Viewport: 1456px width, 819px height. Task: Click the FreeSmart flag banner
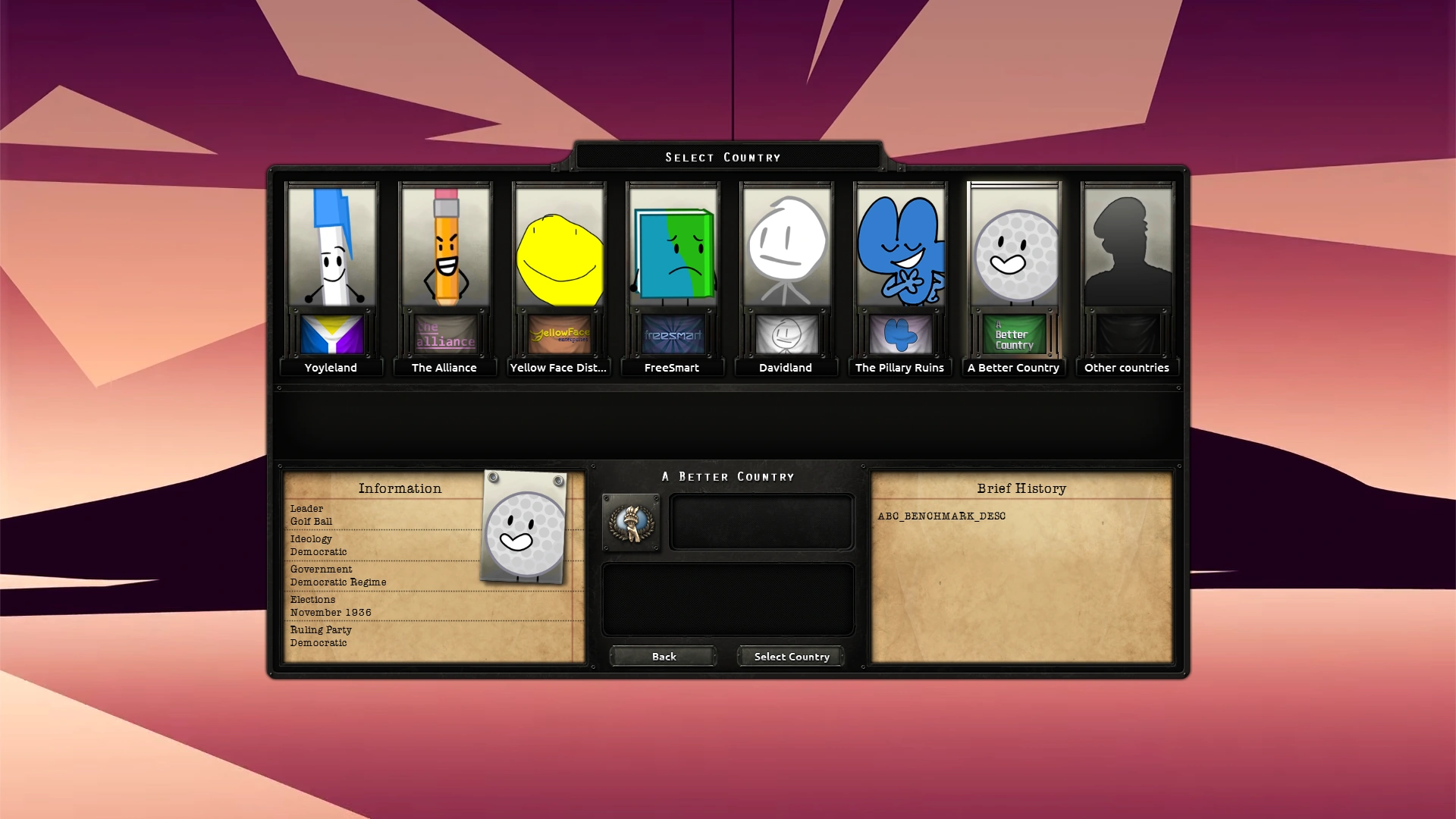click(x=673, y=334)
